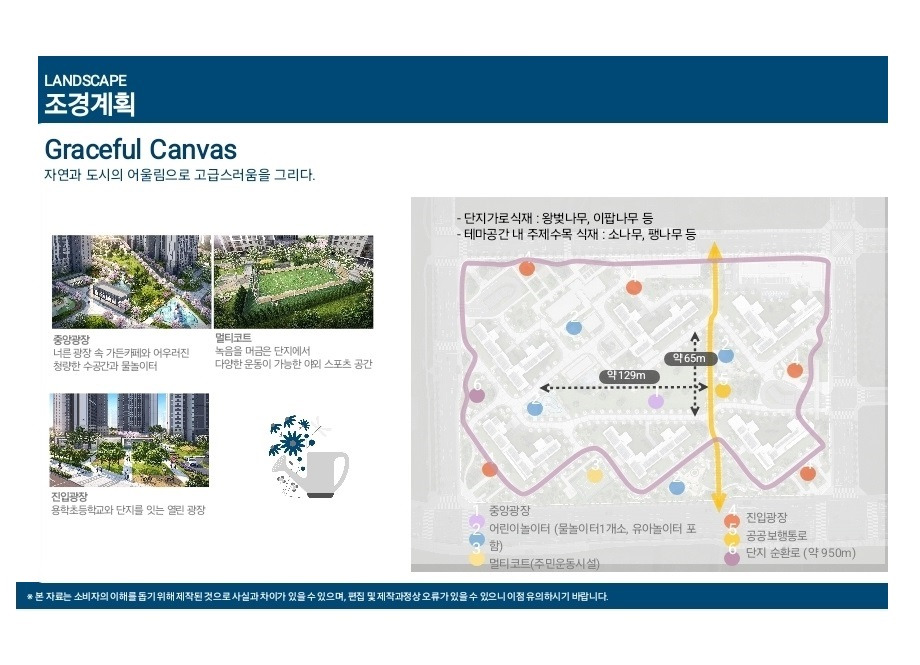Click the blue legend dot for 어린이놀이터
Viewport: 920px width, 665px height.
tap(477, 539)
